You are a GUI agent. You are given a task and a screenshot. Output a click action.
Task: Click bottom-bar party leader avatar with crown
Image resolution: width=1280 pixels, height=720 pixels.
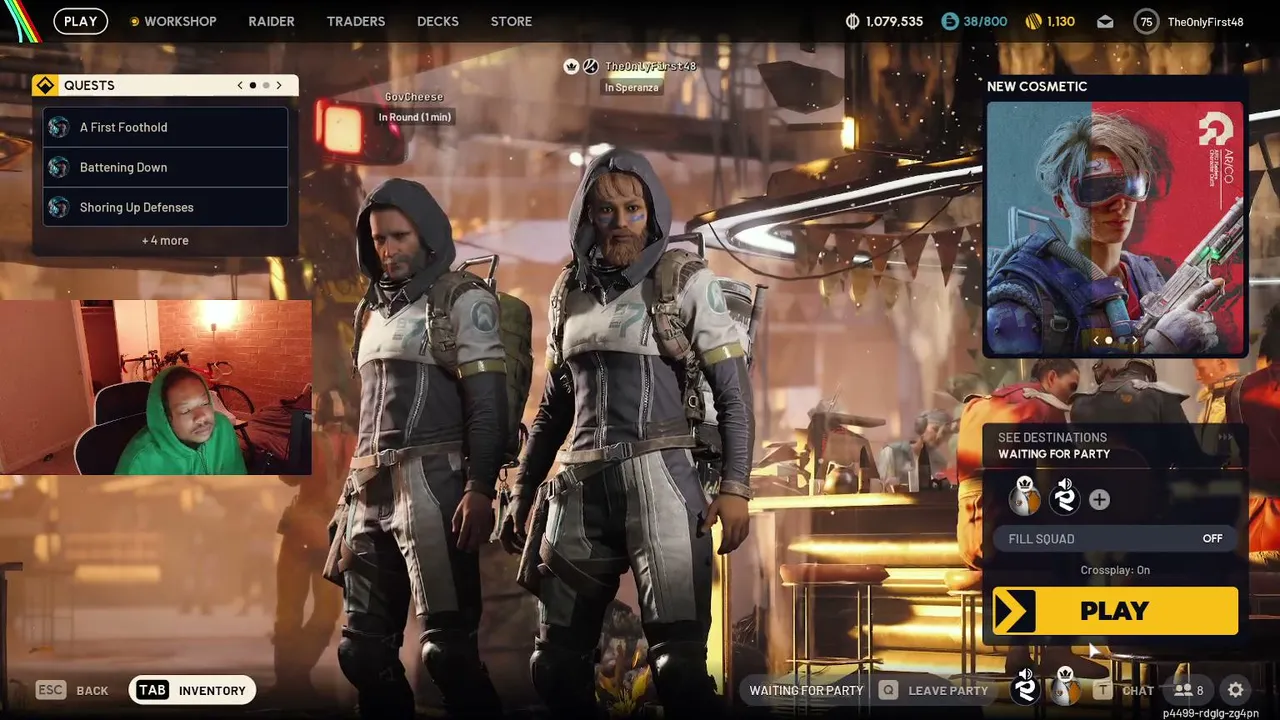tap(1066, 686)
